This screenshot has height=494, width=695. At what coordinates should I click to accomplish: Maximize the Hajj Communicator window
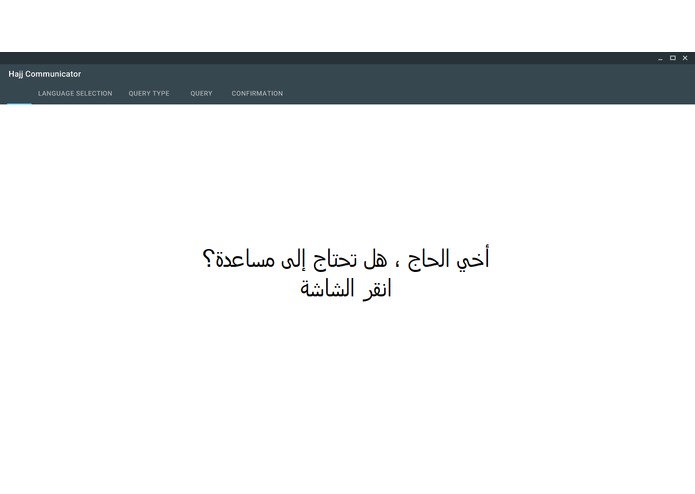coord(673,58)
